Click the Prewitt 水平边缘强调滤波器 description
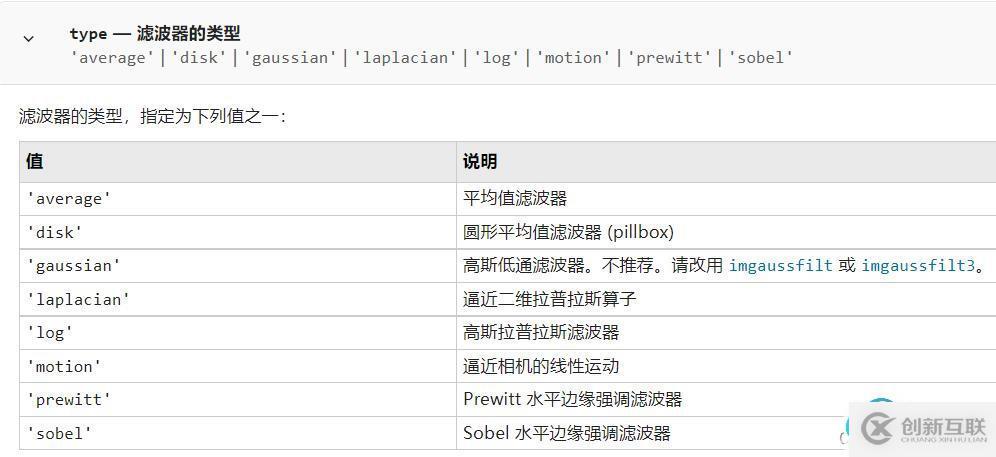 [x=573, y=400]
